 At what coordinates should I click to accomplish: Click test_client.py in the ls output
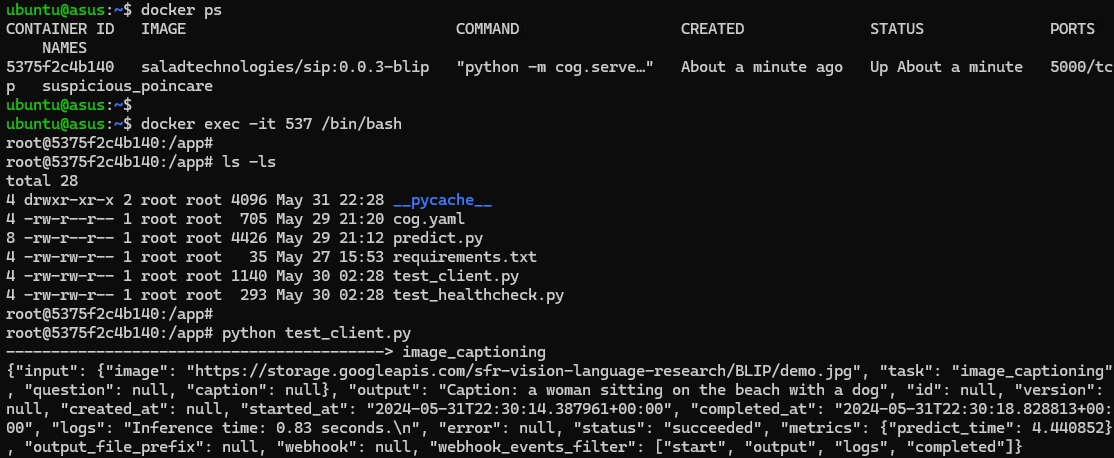point(455,276)
